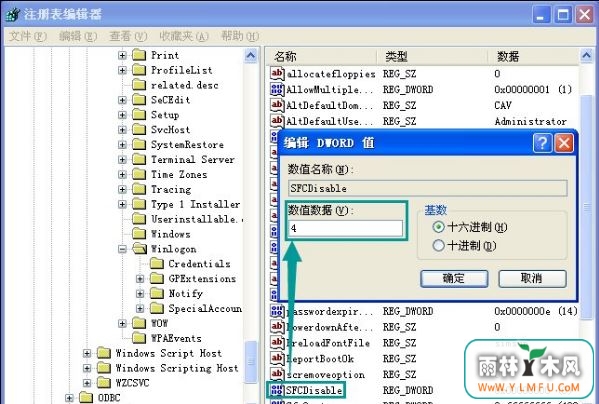Confirm with the 确定 button
599x404 pixels.
(454, 278)
